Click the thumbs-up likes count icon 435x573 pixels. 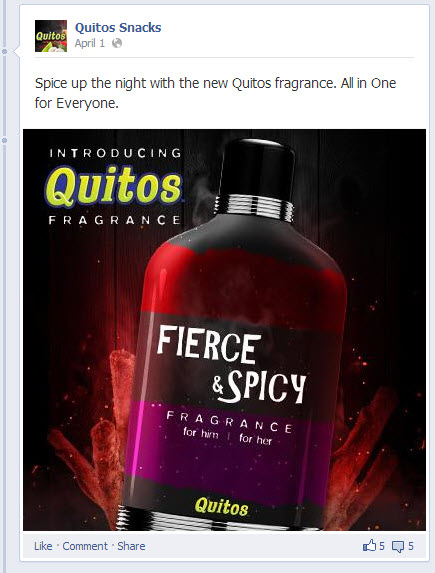tap(369, 546)
